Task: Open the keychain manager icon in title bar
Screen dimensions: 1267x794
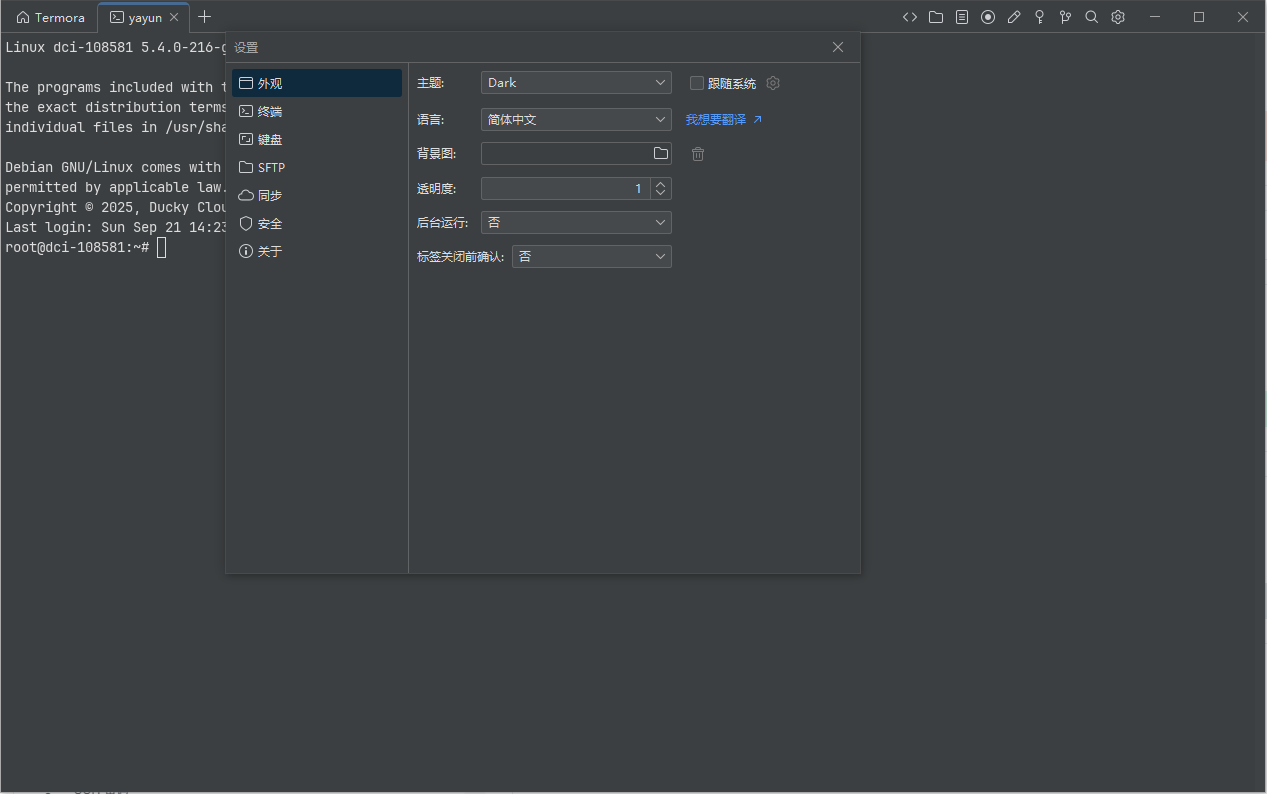Action: (1039, 17)
